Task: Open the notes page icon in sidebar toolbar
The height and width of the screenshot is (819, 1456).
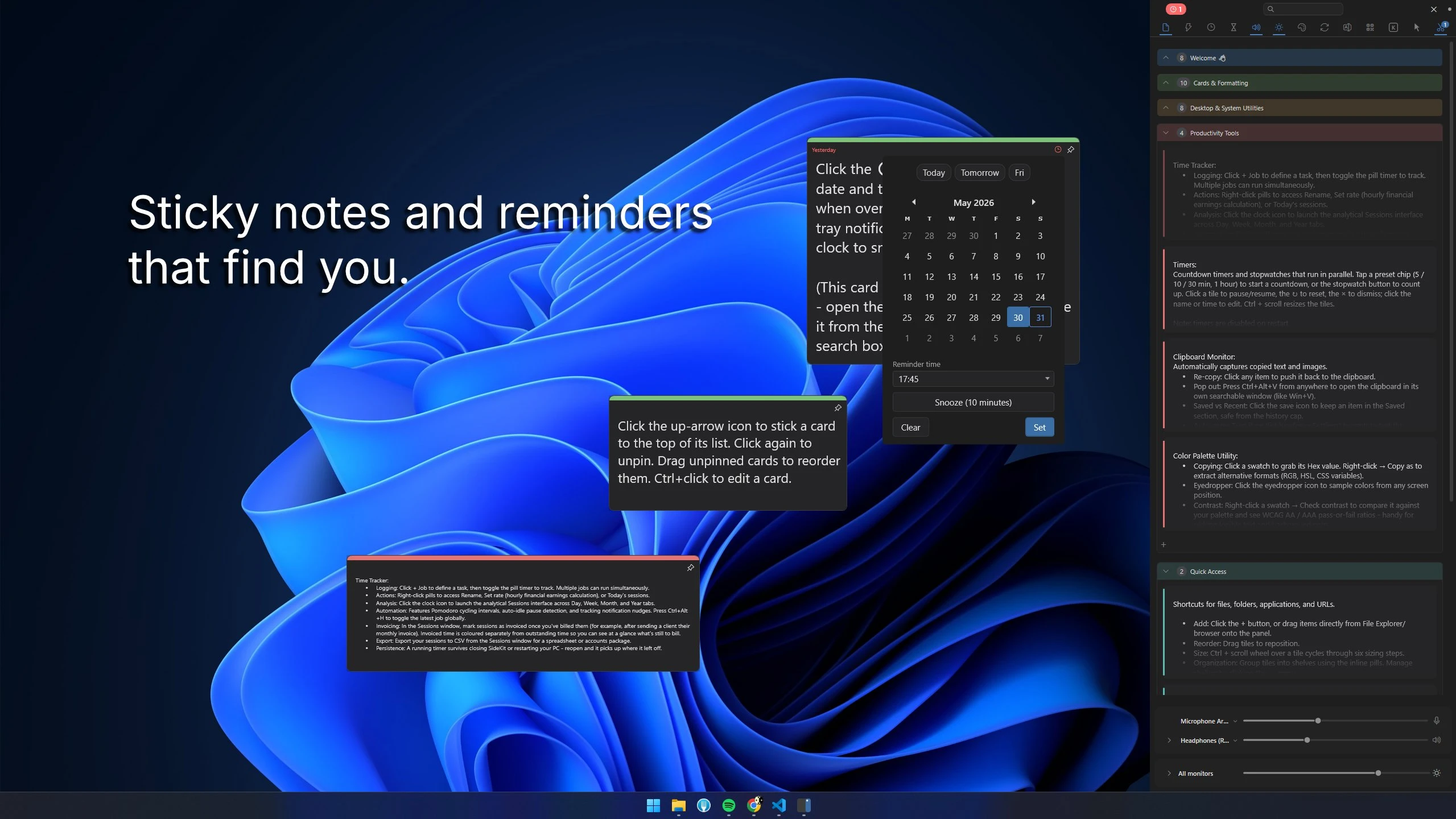Action: pyautogui.click(x=1165, y=27)
